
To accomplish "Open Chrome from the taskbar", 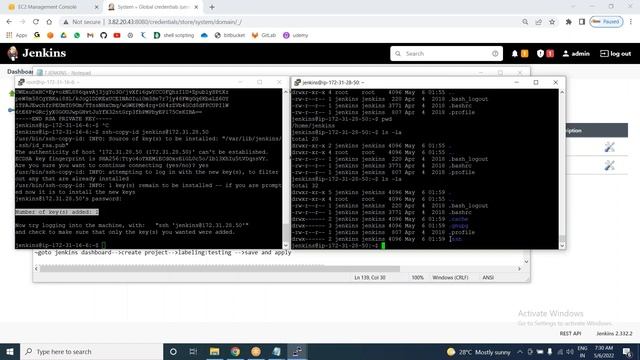I will click(x=235, y=351).
